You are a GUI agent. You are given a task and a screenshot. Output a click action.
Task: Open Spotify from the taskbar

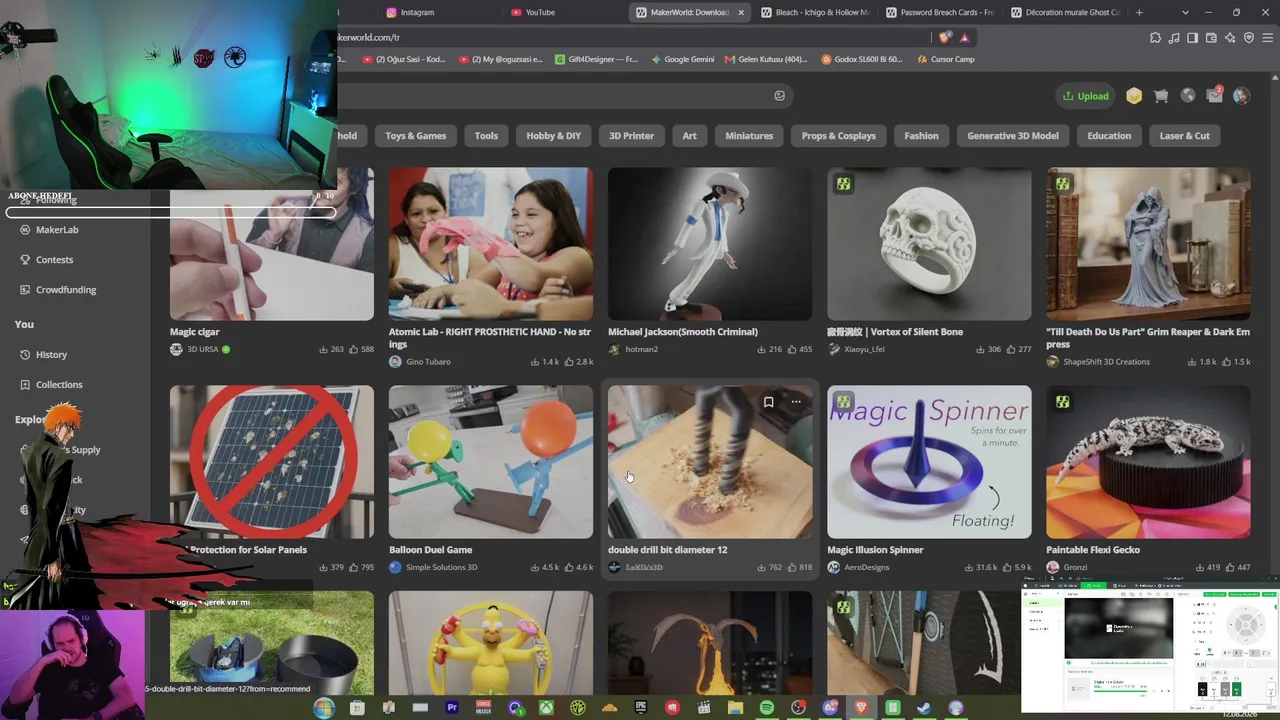tap(767, 708)
